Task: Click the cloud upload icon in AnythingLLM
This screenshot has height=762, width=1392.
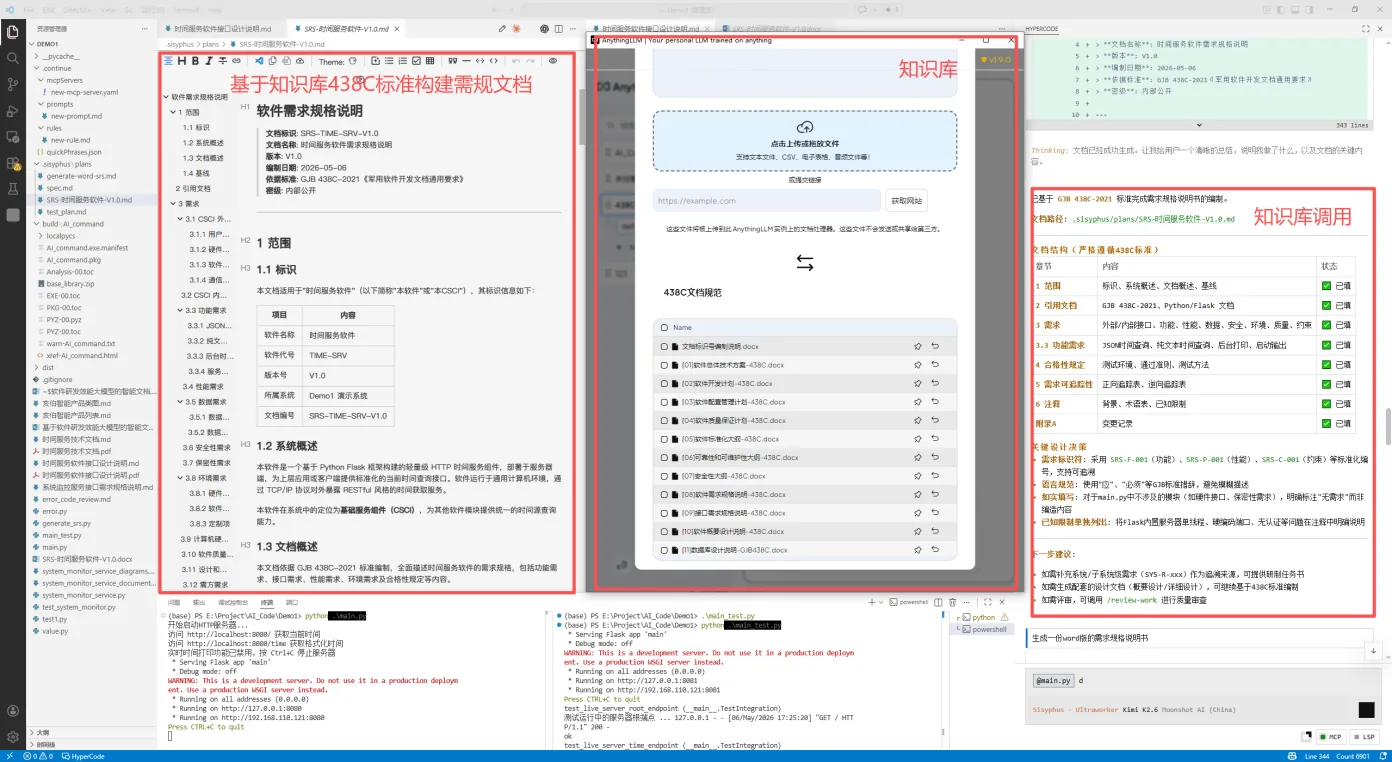Action: (x=804, y=127)
